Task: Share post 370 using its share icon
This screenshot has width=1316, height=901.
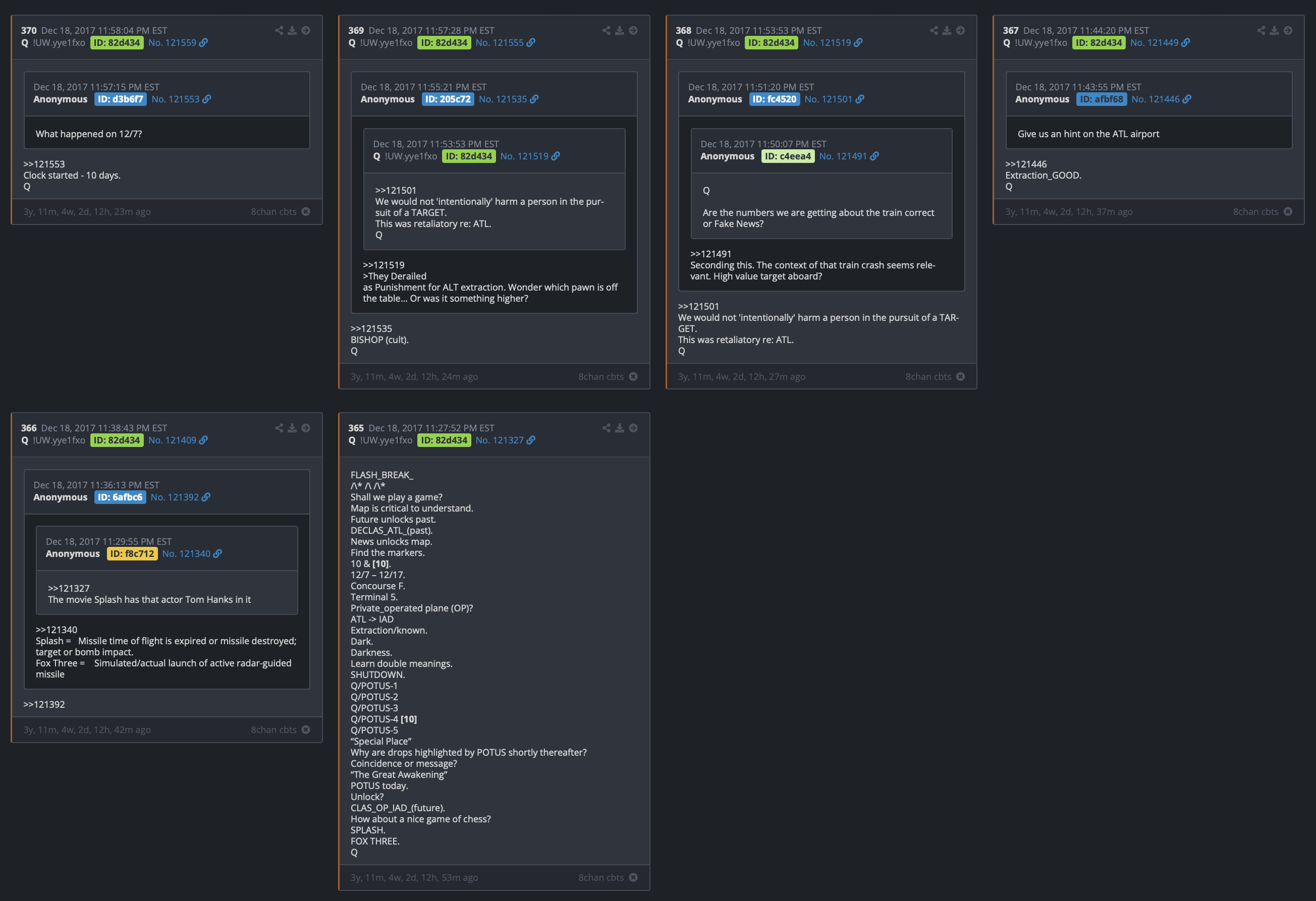Action: tap(279, 31)
